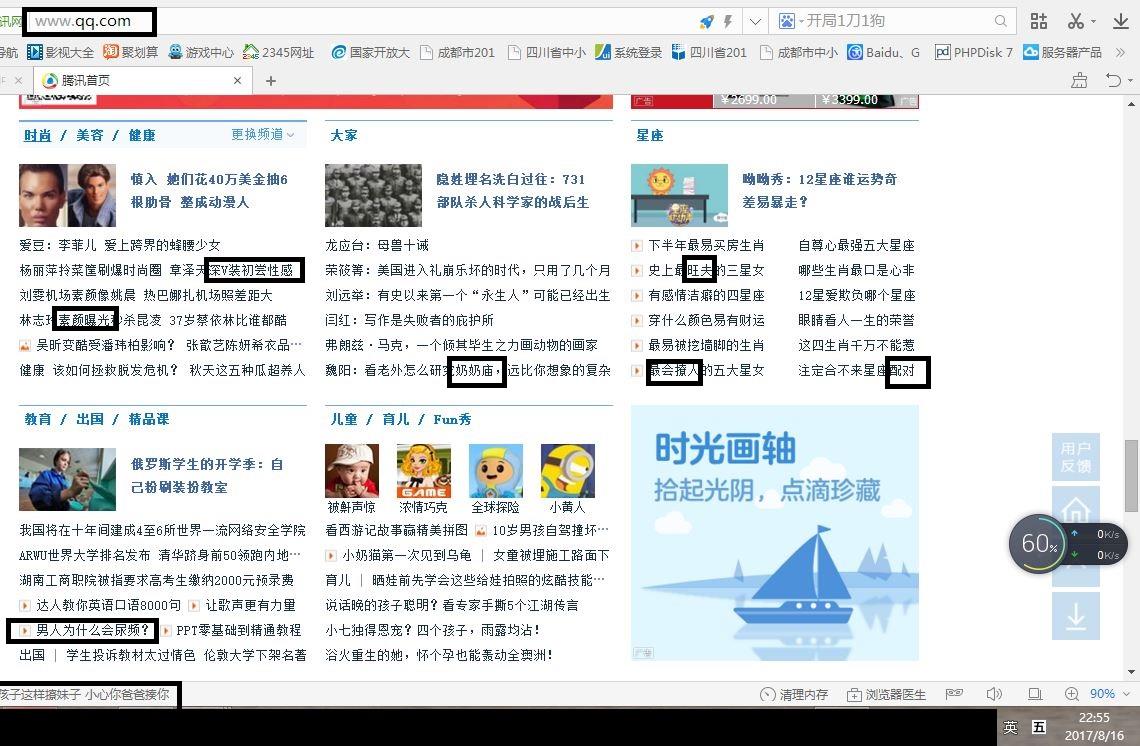
Task: Open the Baidu、G bookmark
Action: 883,52
